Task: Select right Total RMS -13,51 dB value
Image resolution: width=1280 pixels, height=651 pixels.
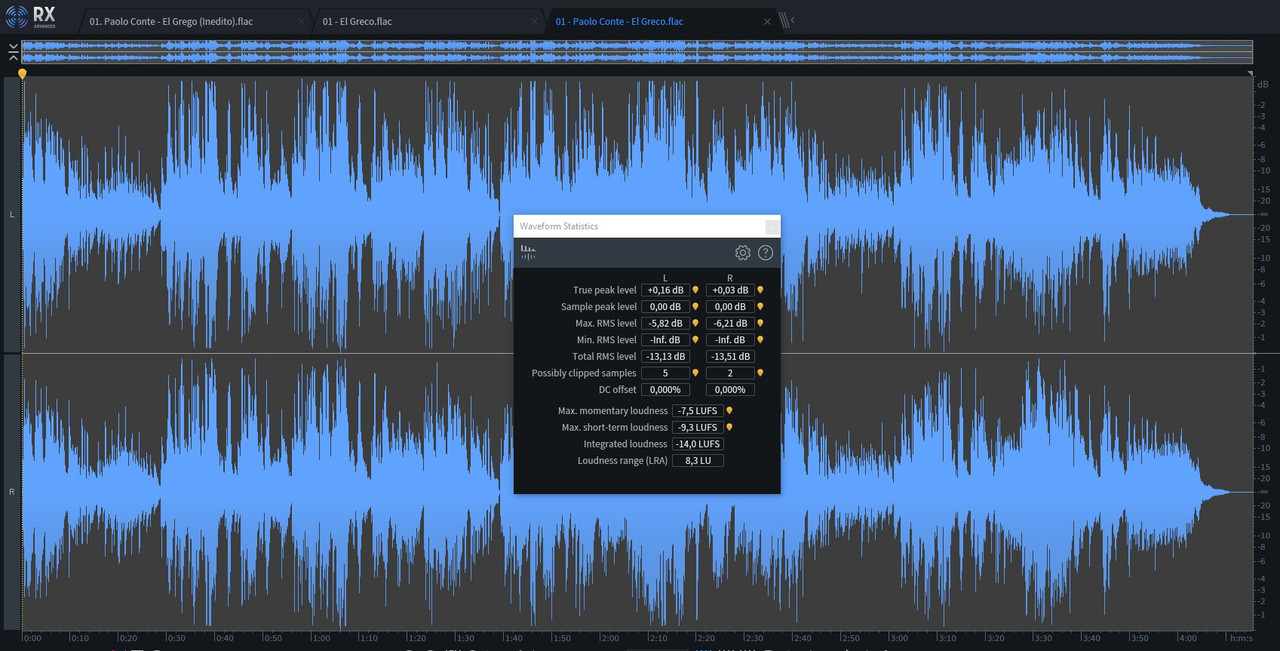Action: click(730, 356)
